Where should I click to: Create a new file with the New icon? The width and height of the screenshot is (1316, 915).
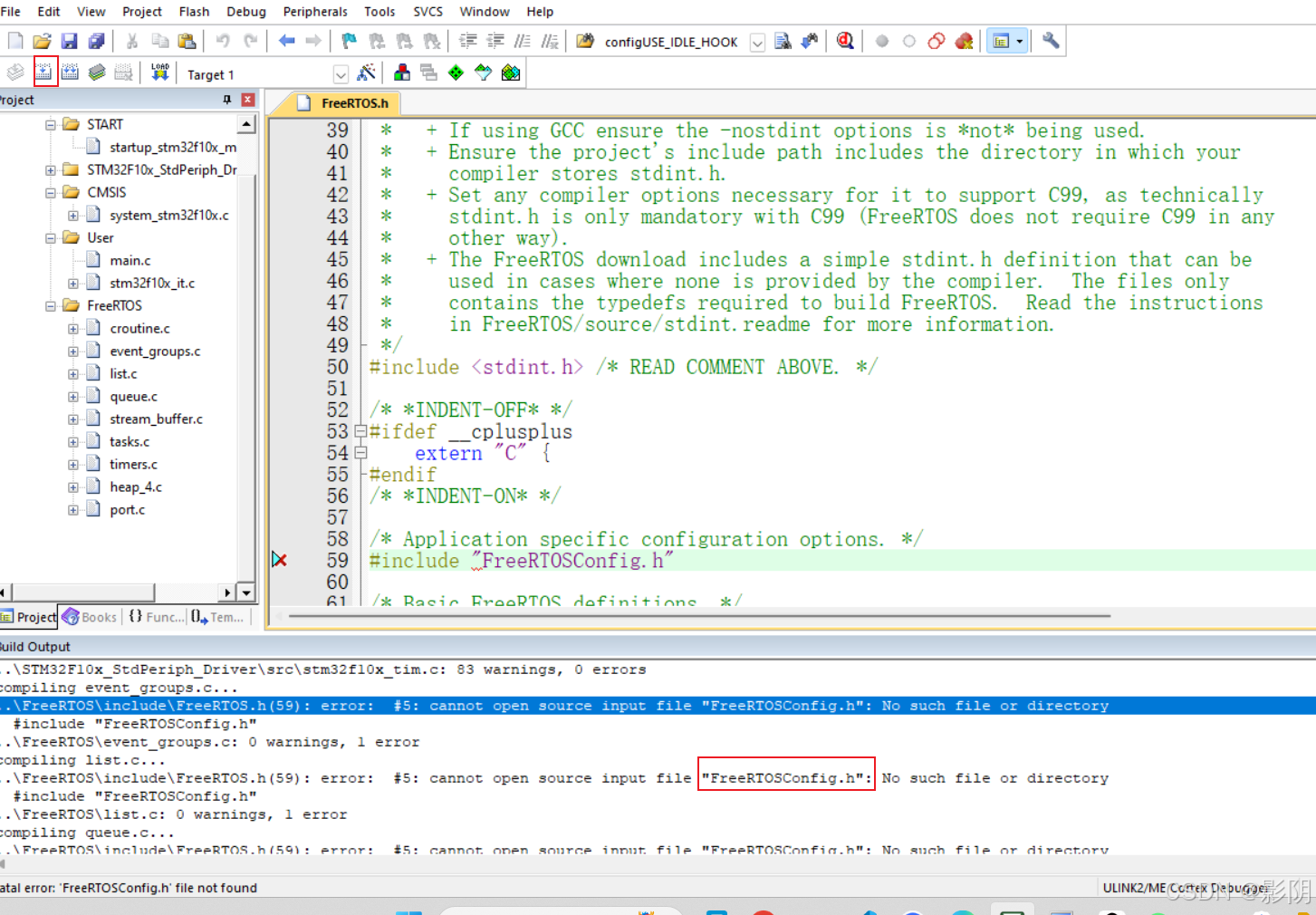(x=15, y=41)
